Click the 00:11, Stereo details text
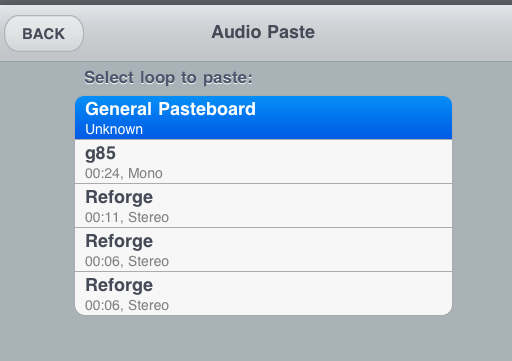Image resolution: width=512 pixels, height=361 pixels. pos(127,217)
